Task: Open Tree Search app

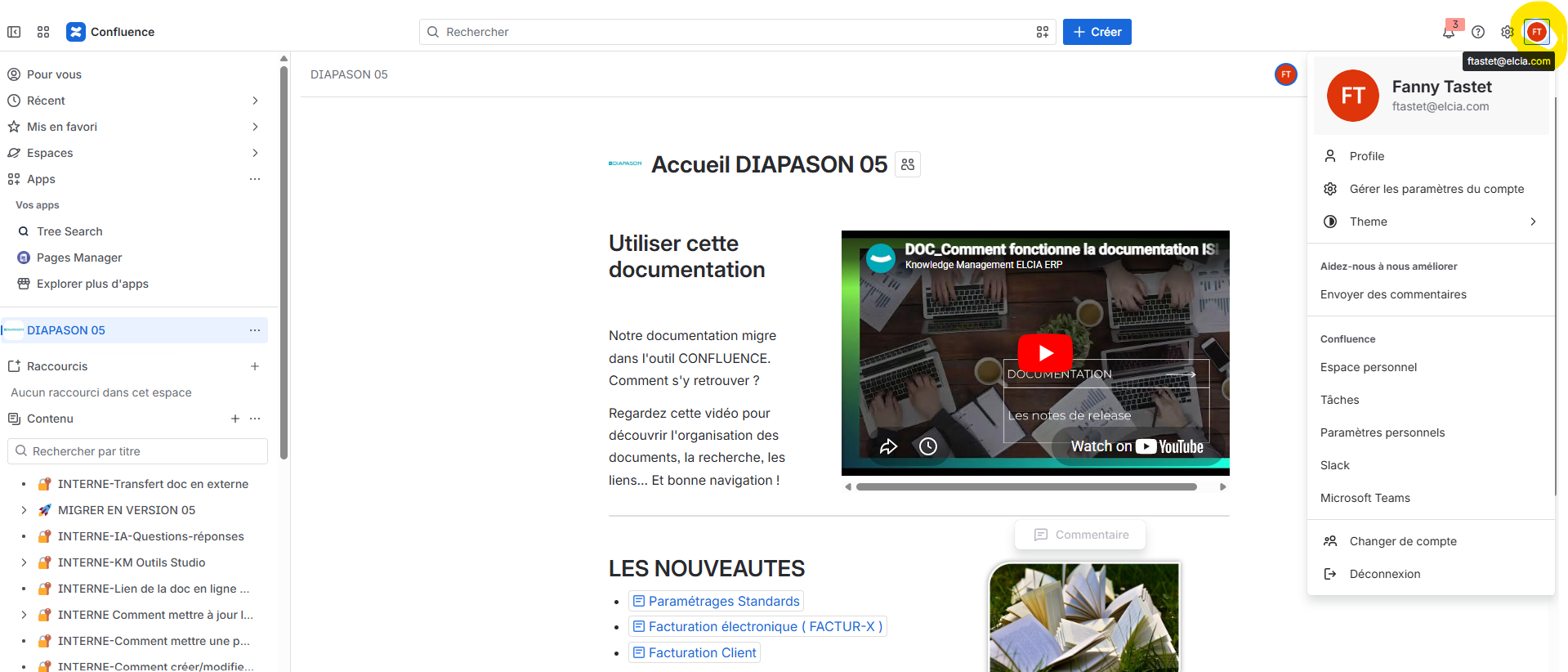Action: point(69,231)
